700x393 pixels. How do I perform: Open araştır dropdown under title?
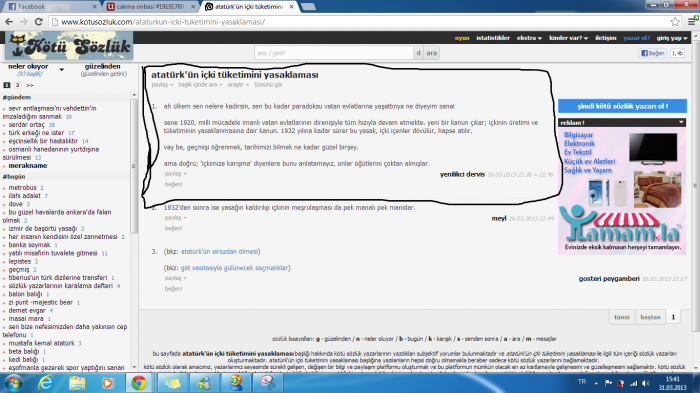238,84
